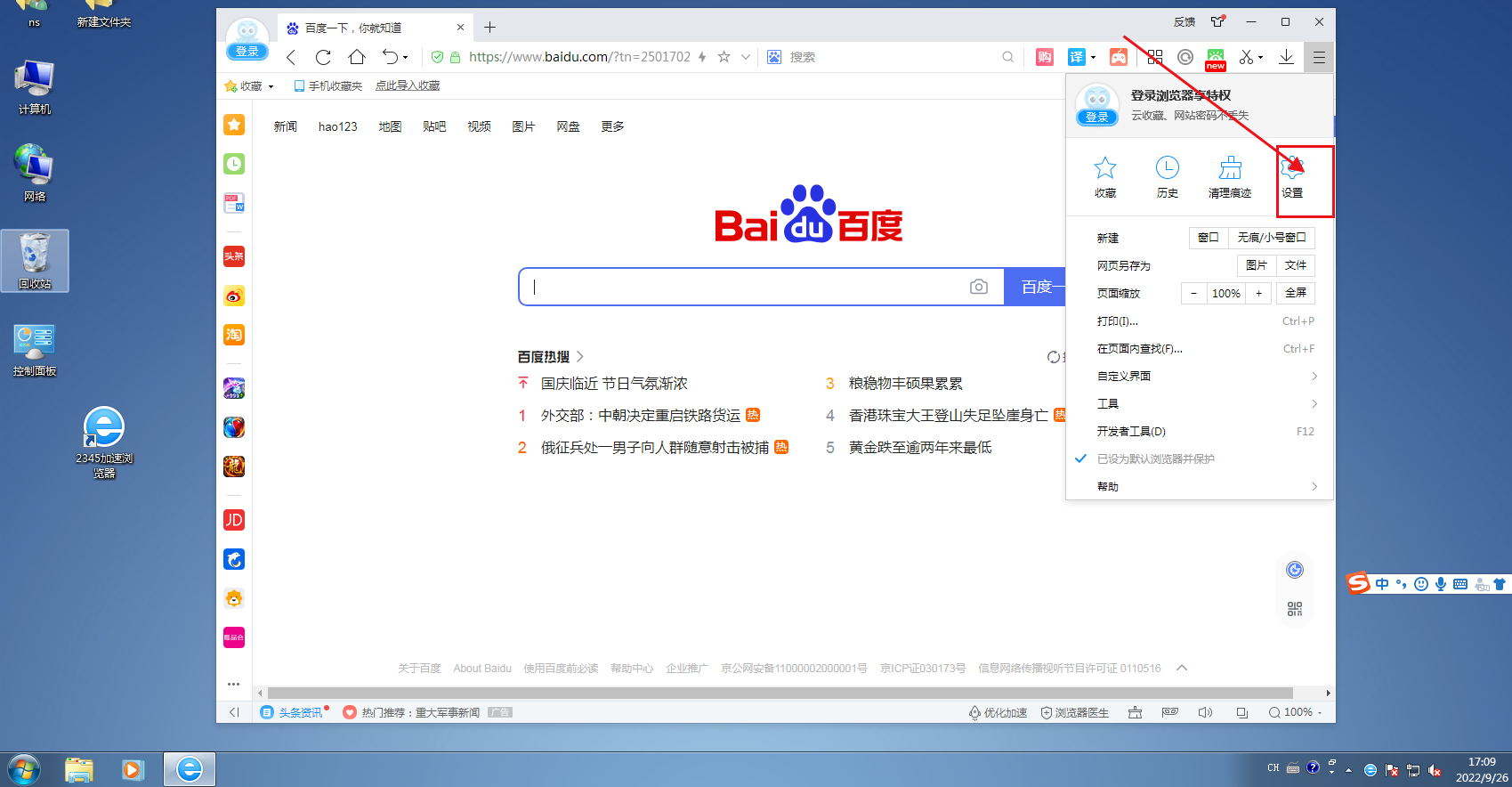Decrease page zoom with minus button

[1194, 293]
